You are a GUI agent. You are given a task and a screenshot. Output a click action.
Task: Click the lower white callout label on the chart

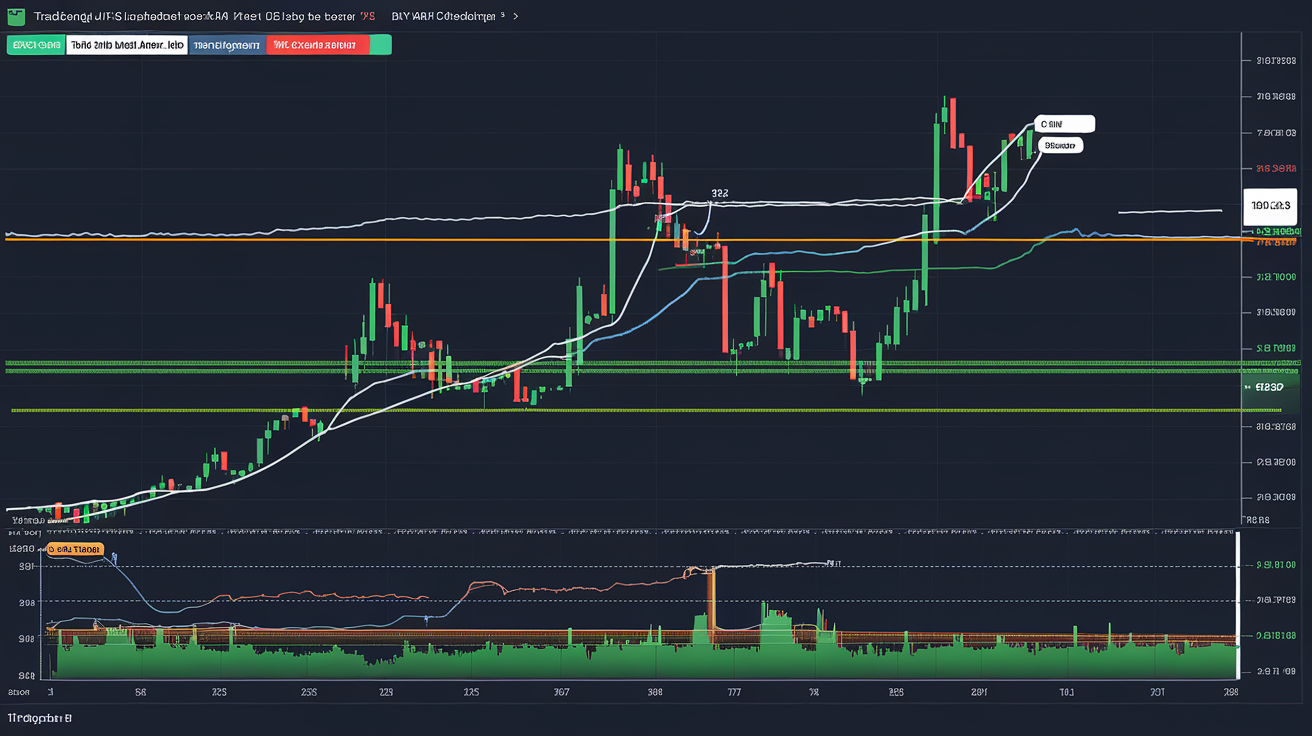(1060, 145)
